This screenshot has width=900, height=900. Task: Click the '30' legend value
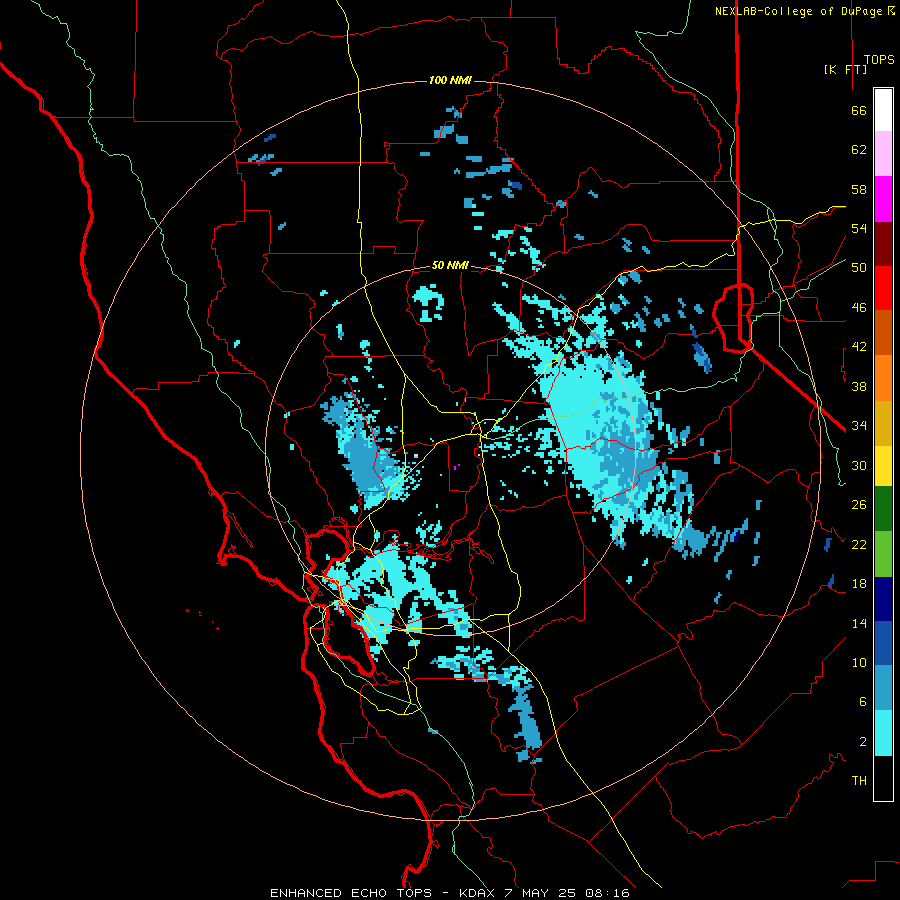tap(859, 465)
